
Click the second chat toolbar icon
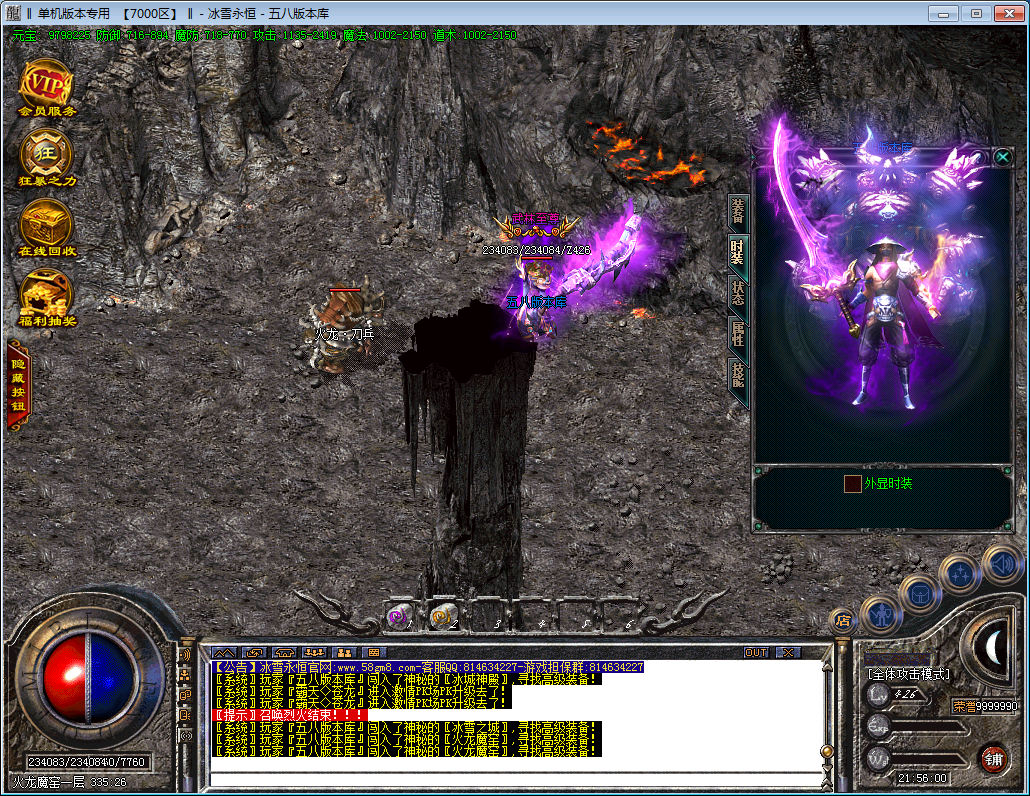[254, 652]
